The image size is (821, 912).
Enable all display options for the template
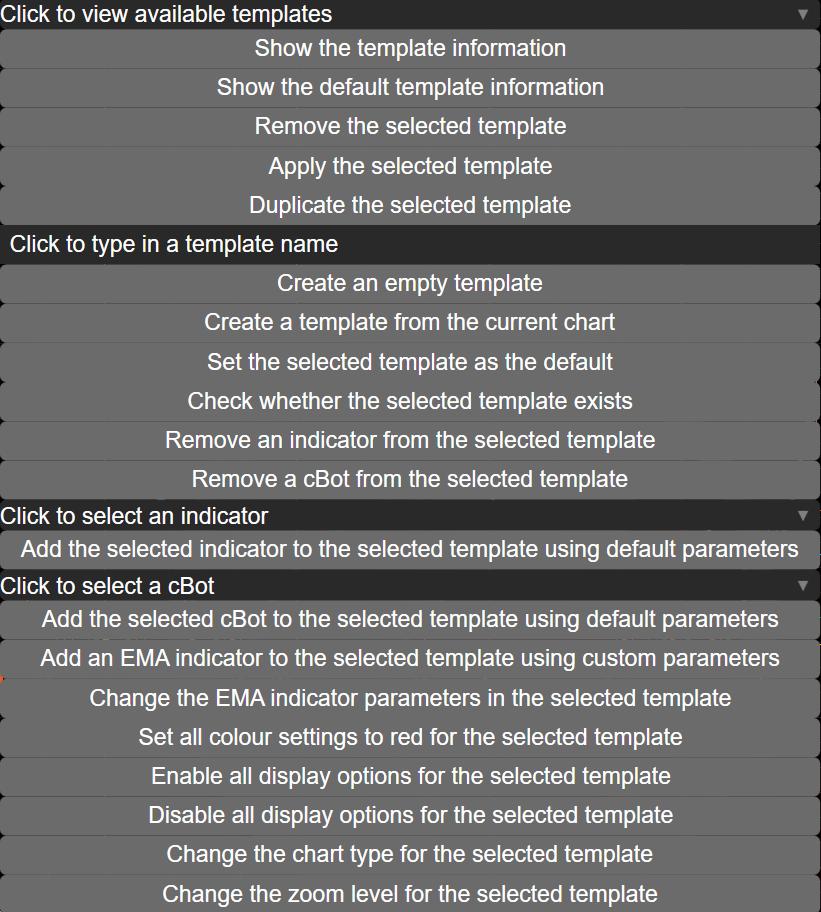tap(410, 776)
